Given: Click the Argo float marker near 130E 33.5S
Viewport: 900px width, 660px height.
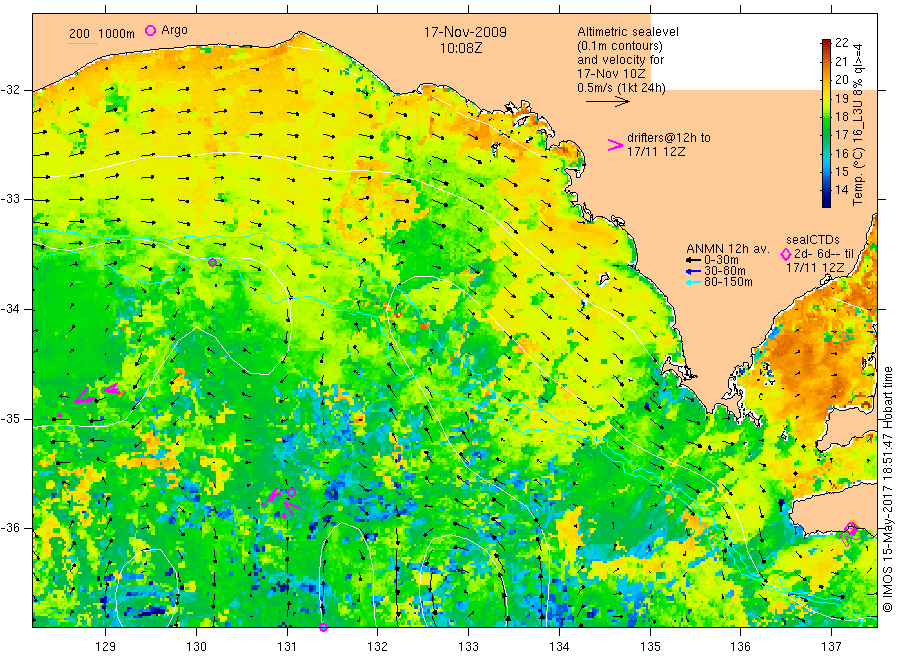Looking at the screenshot, I should (x=212, y=262).
